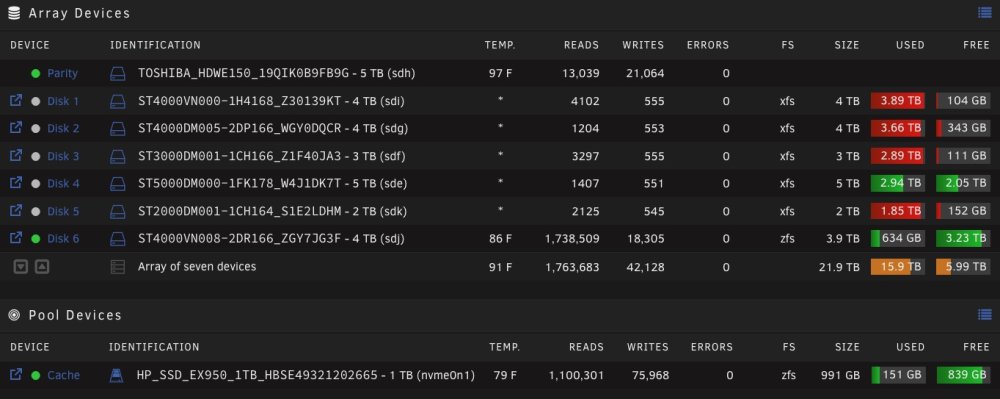Viewport: 1000px width, 399px height.
Task: Click the down arrow to spin down disks
Action: pyautogui.click(x=21, y=267)
